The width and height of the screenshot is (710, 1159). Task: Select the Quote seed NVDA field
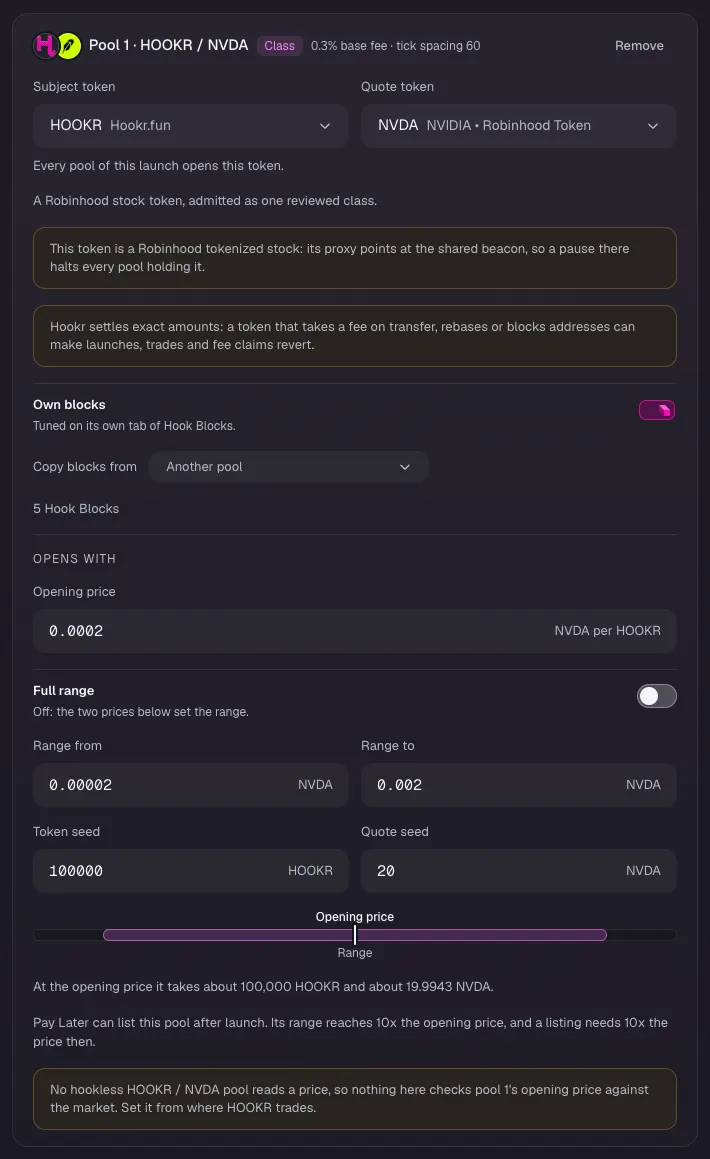519,871
